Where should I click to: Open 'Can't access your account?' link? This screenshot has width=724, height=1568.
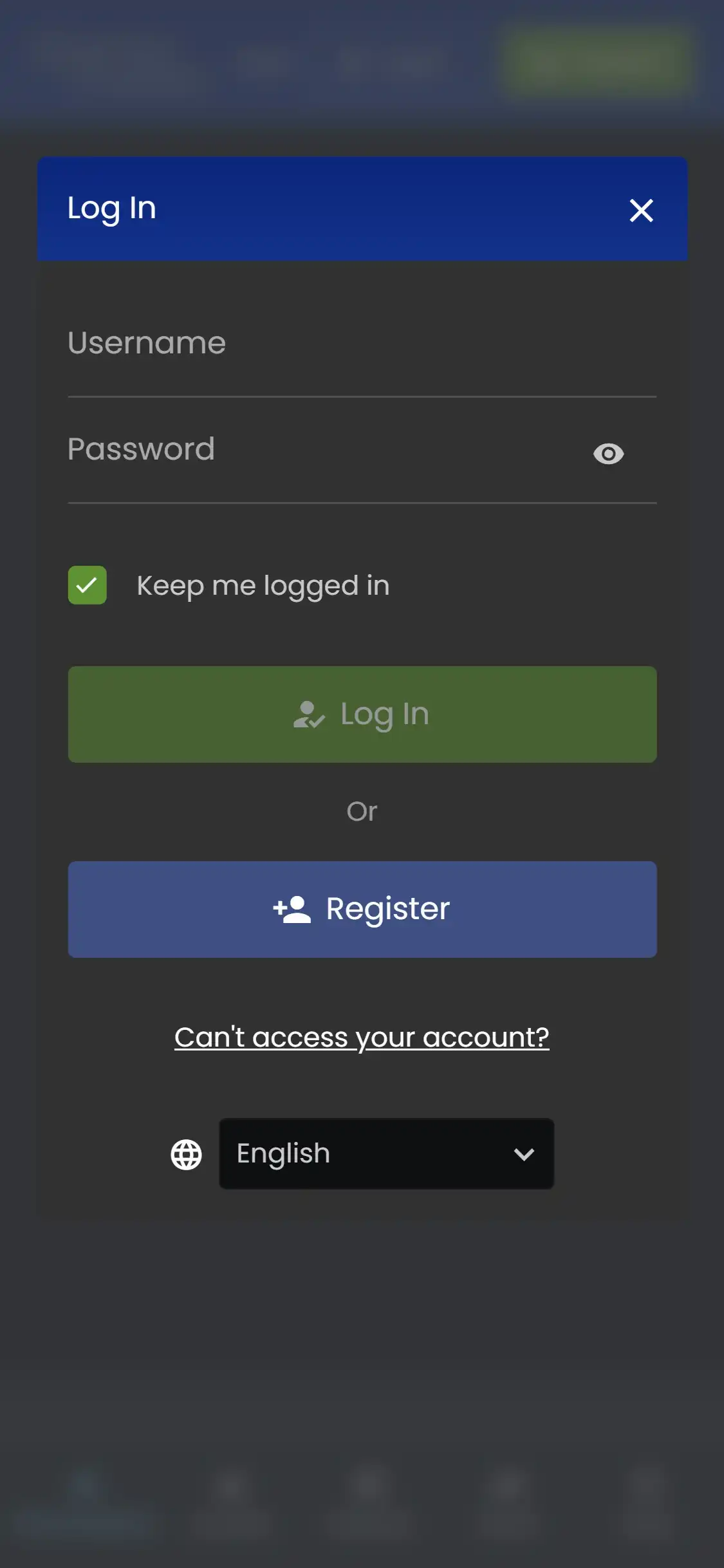[362, 1037]
